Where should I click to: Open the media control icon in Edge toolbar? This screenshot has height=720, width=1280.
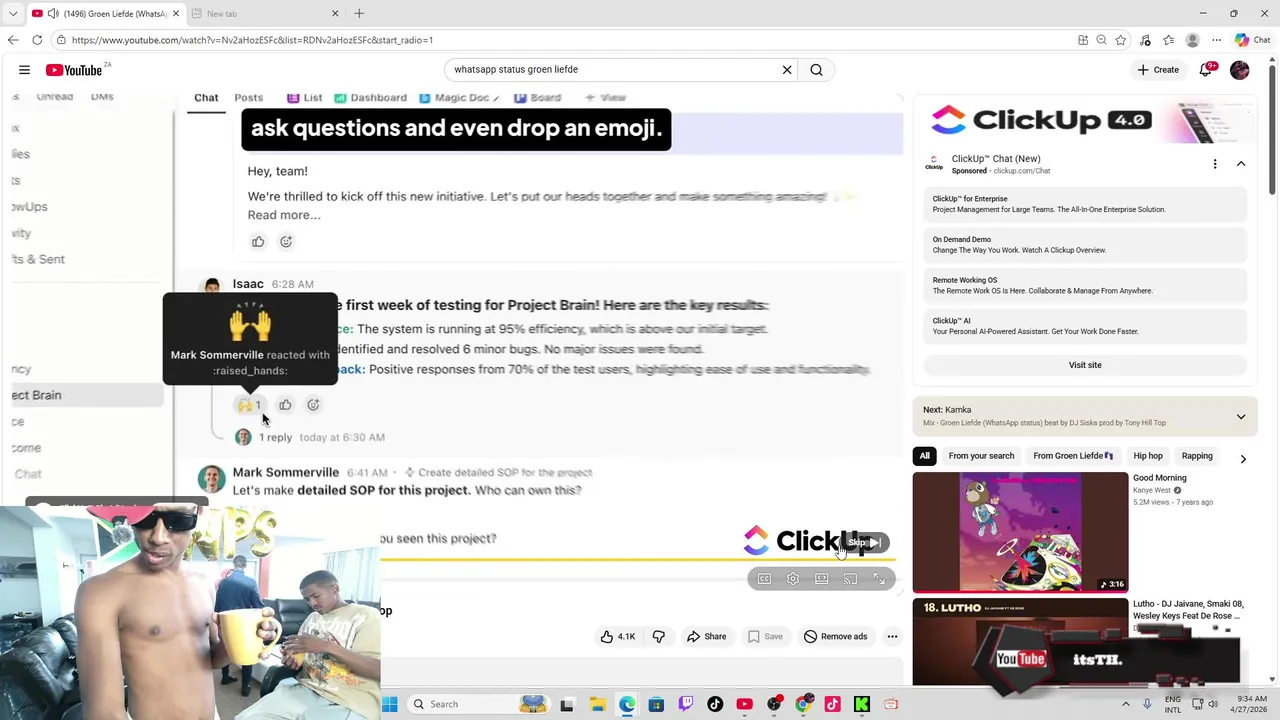tap(1145, 40)
